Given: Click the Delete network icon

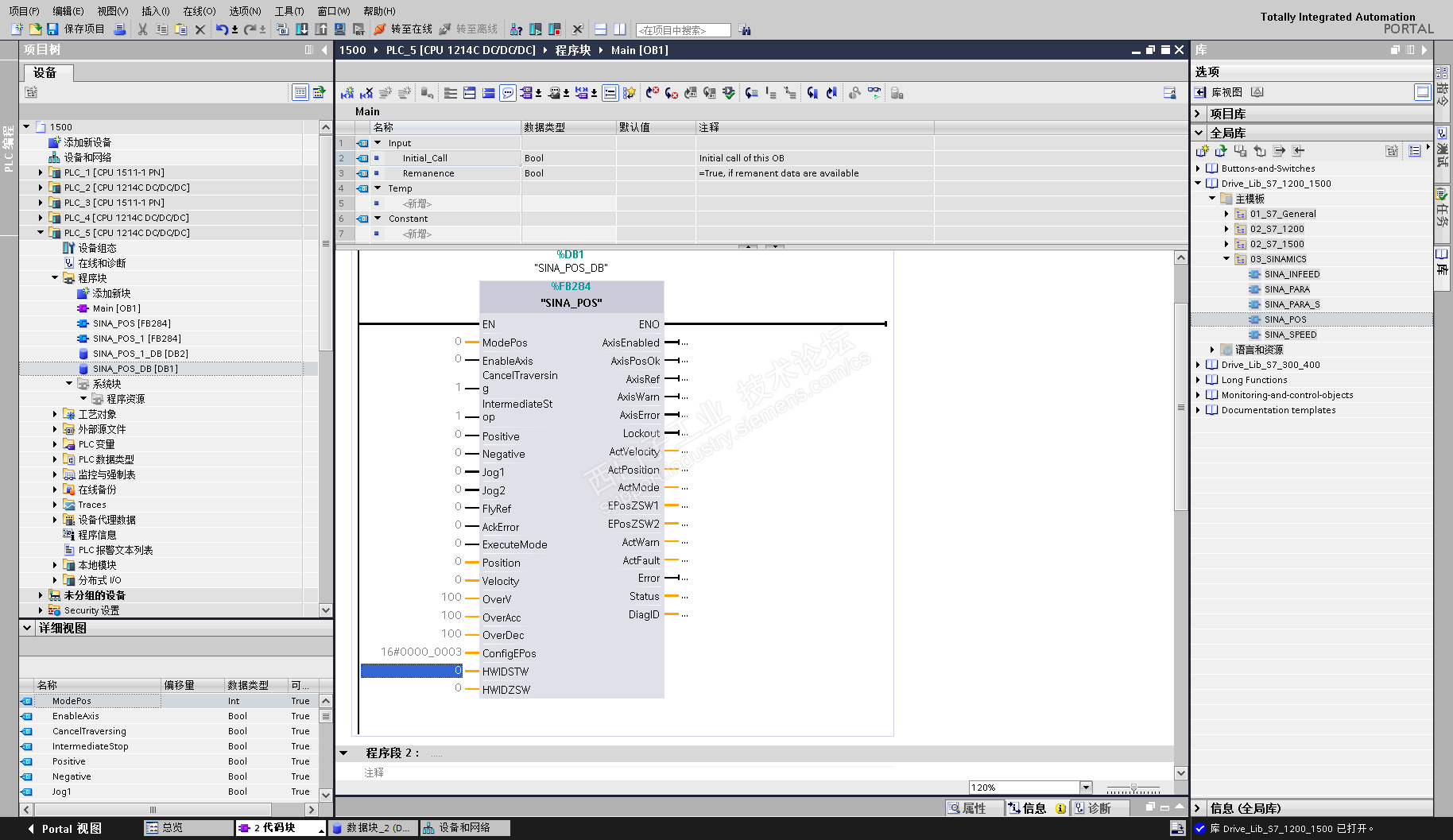Looking at the screenshot, I should pos(366,93).
